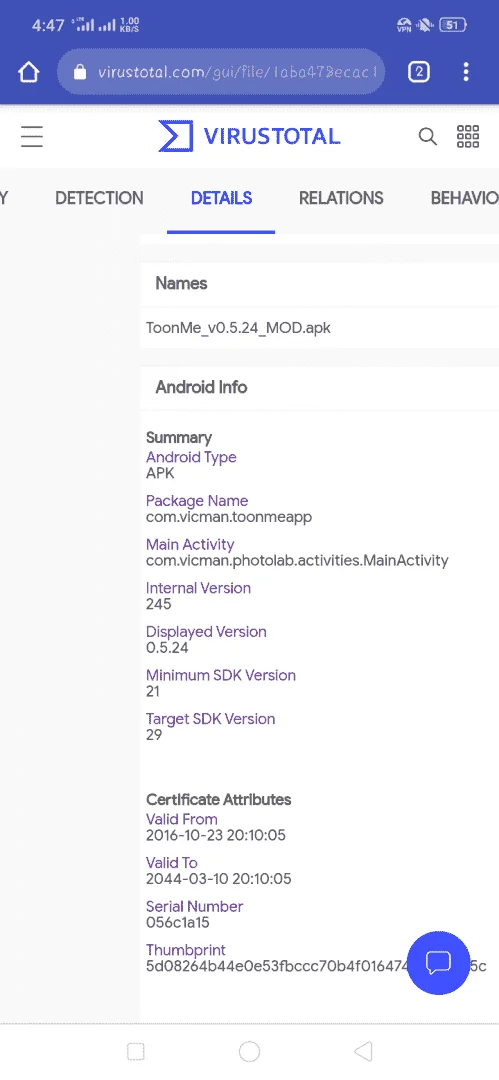Viewport: 499px width, 1080px height.
Task: Tap the padlock icon in address bar
Action: tap(80, 72)
